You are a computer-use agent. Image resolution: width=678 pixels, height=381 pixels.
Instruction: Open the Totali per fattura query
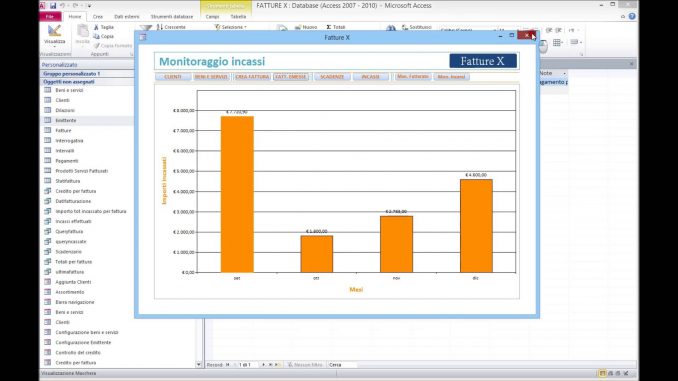[74, 262]
